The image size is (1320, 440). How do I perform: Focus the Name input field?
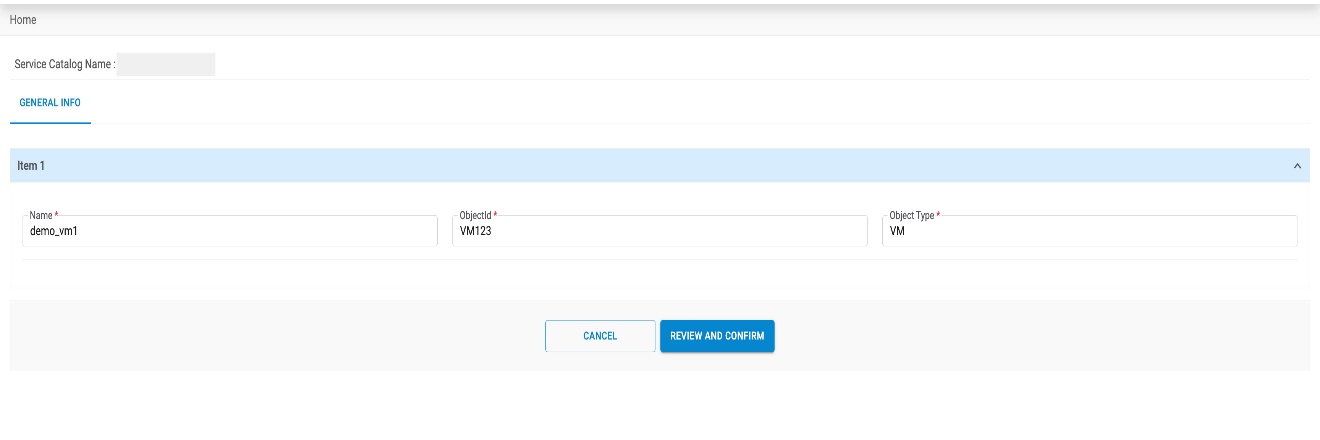(230, 232)
